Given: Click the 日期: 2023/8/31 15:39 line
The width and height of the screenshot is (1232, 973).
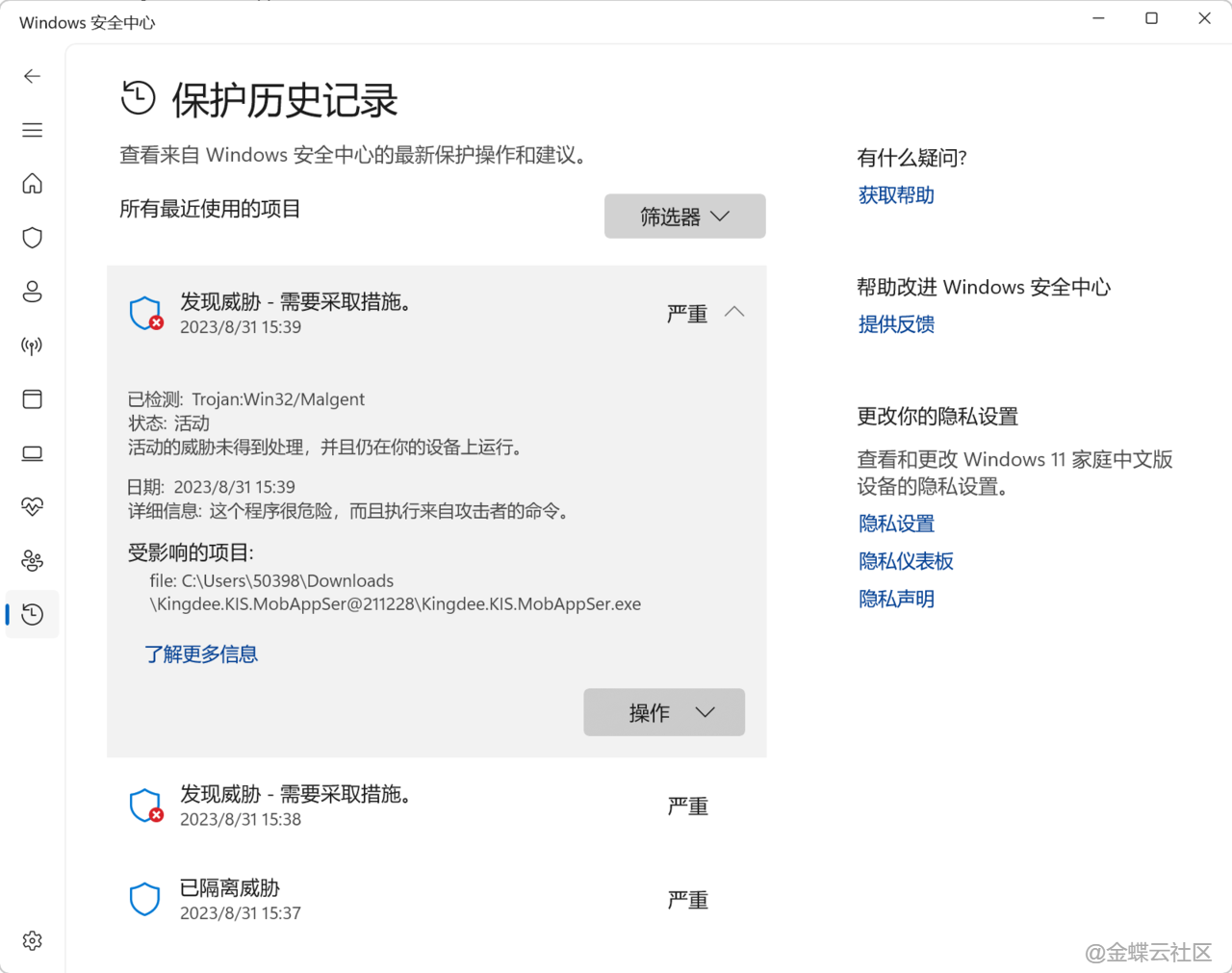Looking at the screenshot, I should tap(212, 487).
